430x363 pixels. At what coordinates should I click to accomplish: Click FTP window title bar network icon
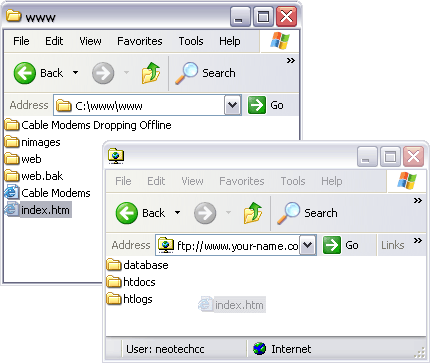(x=116, y=156)
